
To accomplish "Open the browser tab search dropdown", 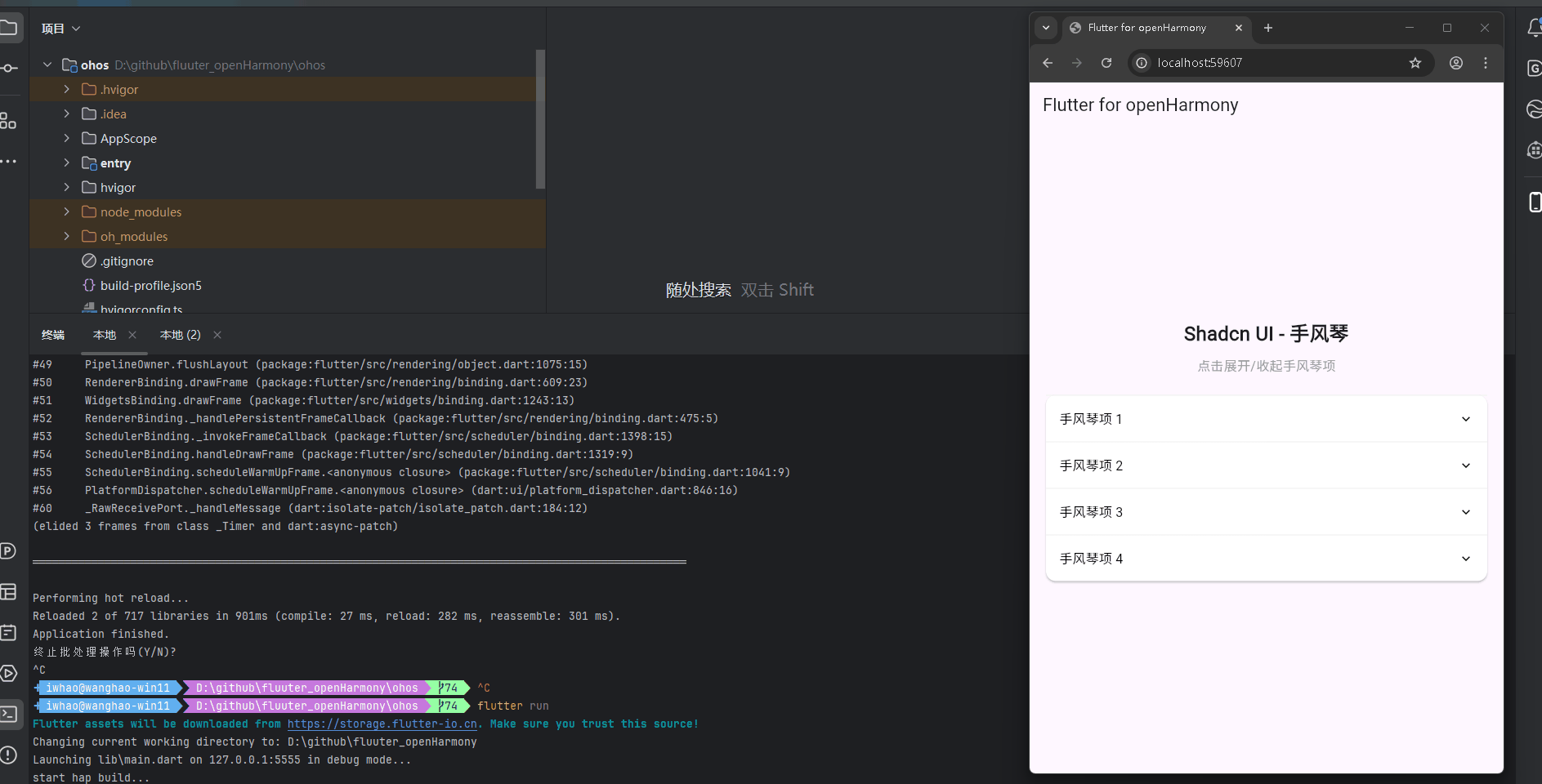I will 1046,28.
